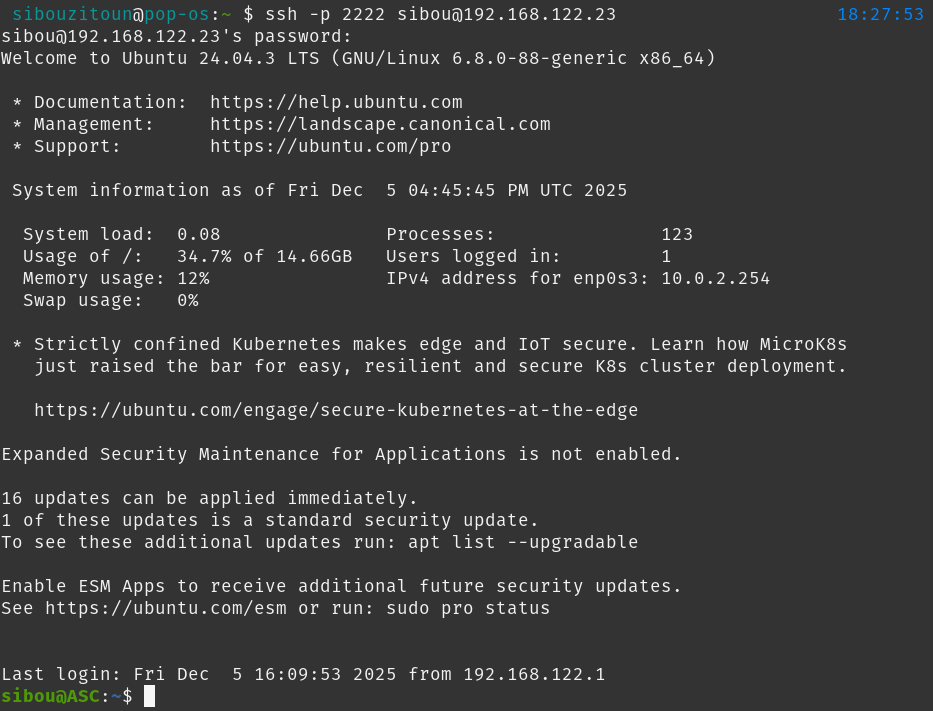
Task: Click the sibou@ASC prompt text
Action: (50, 696)
